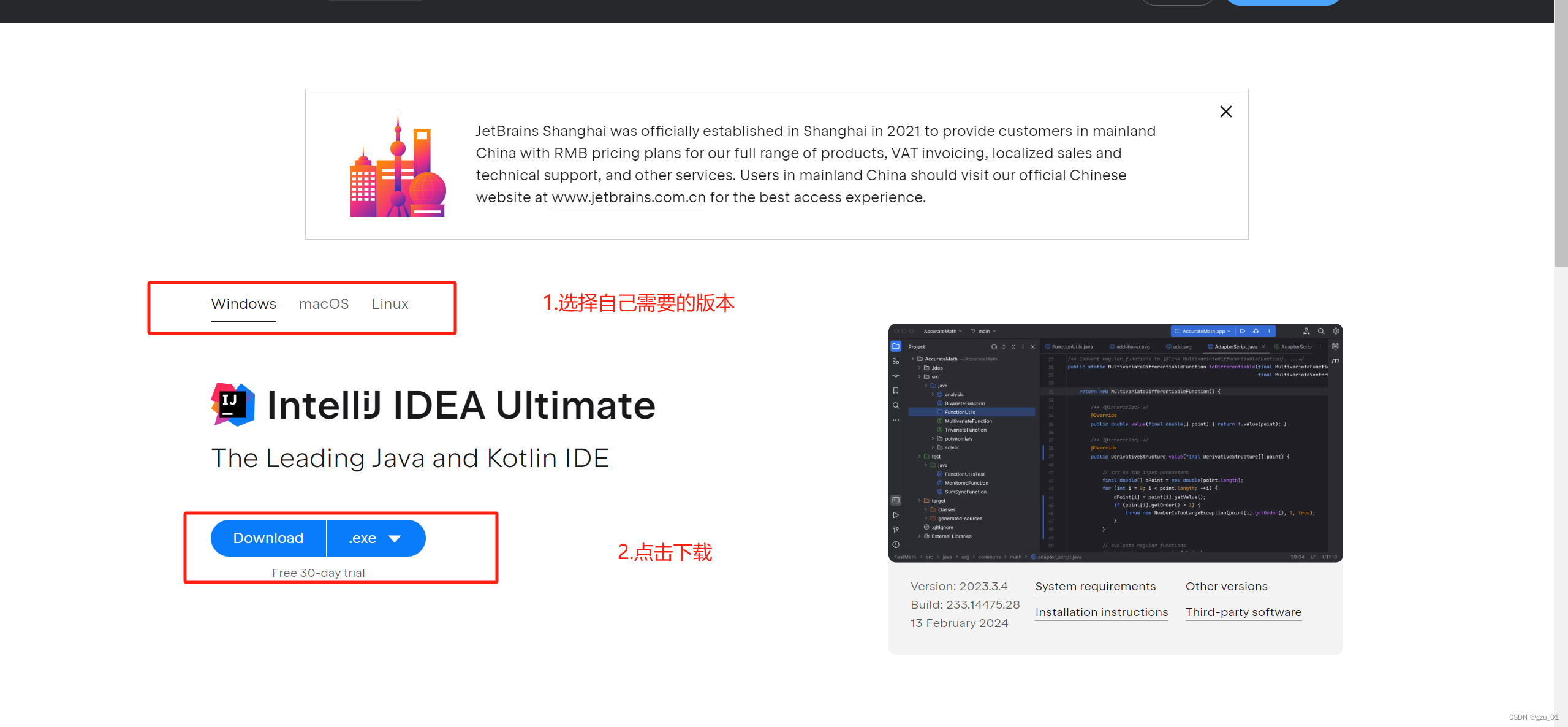Screen dimensions: 1568x727
Task: Expand External Libraries in preview tree
Action: [919, 536]
